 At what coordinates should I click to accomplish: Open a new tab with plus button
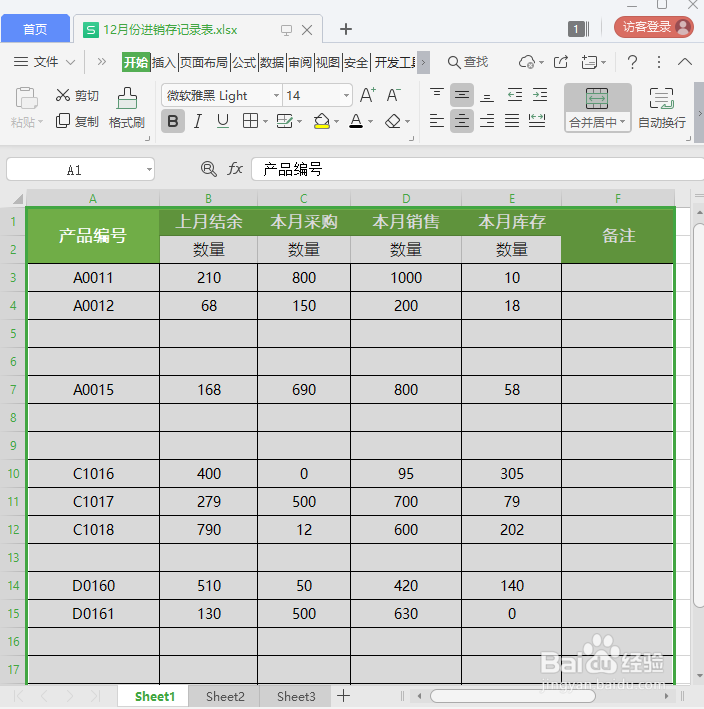pos(346,29)
